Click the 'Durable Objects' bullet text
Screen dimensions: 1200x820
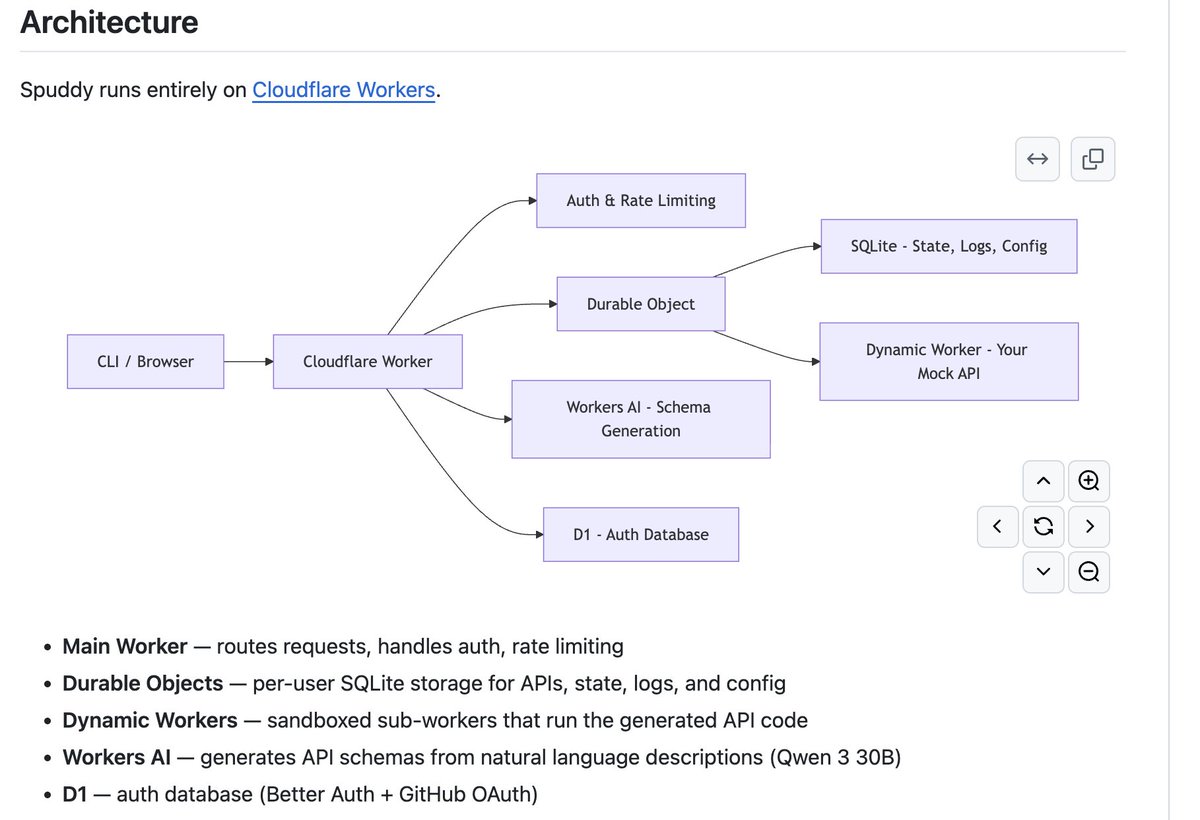click(x=143, y=684)
